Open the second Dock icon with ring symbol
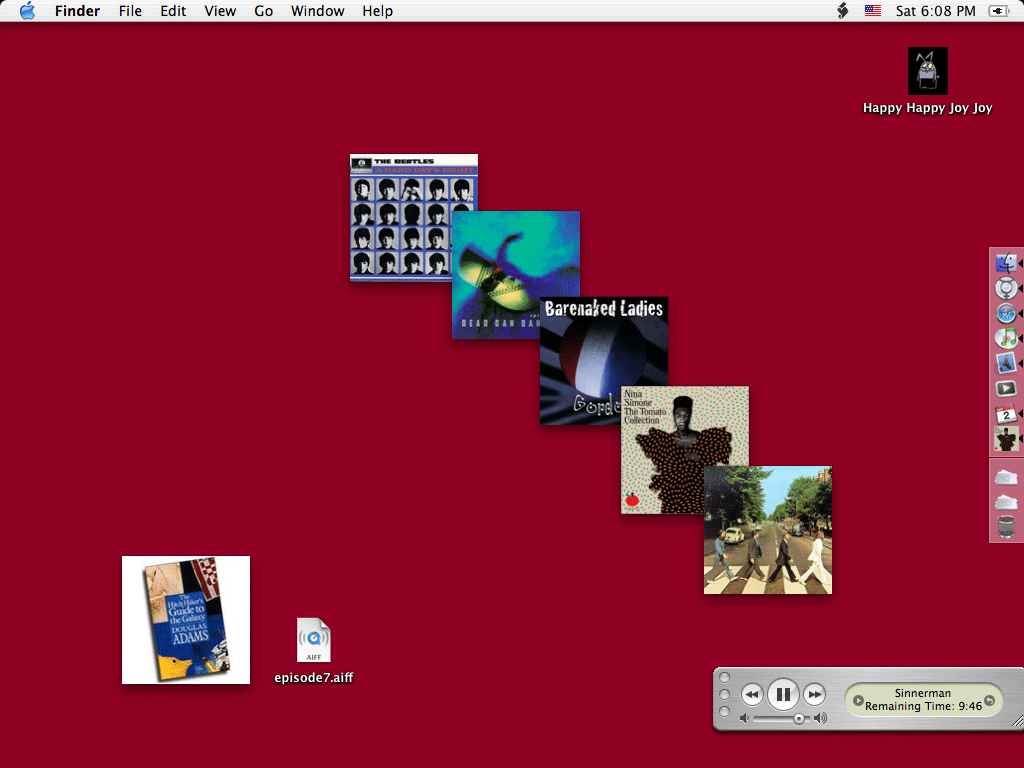This screenshot has height=768, width=1024. (1006, 288)
